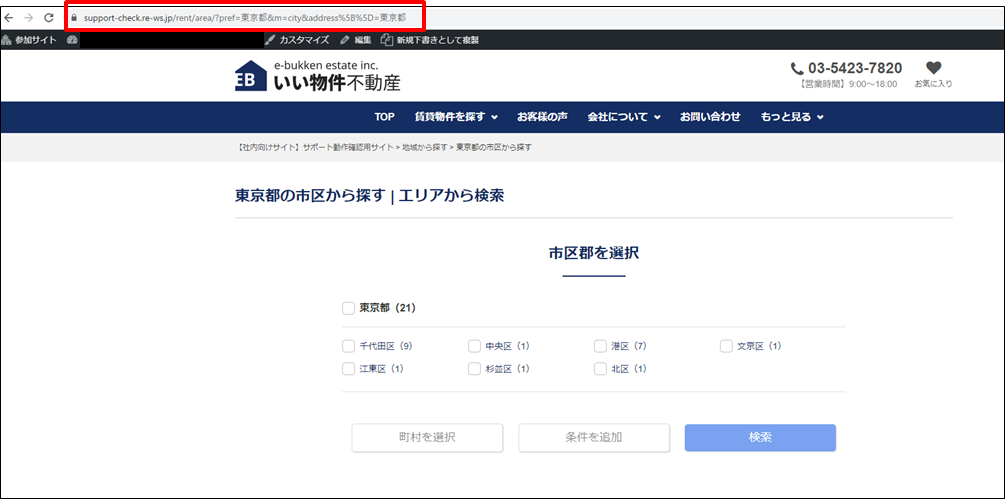Screen dimensions: 1005x499
Task: Click the 町村を選択 button
Action: [x=427, y=438]
